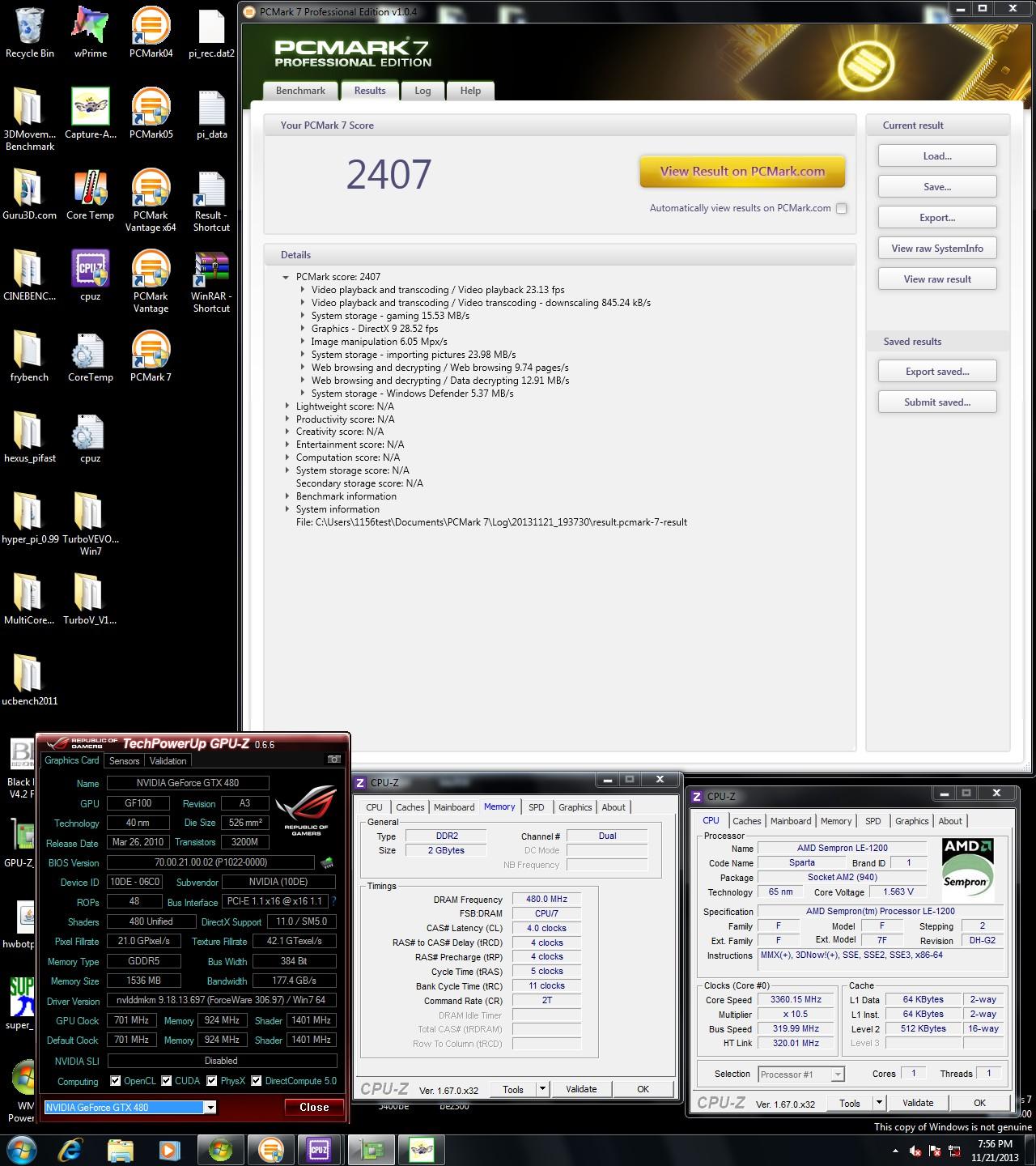Open the GPU selection dropdown in GPU-Z
Viewport: 1036px width, 1166px height.
point(210,1107)
